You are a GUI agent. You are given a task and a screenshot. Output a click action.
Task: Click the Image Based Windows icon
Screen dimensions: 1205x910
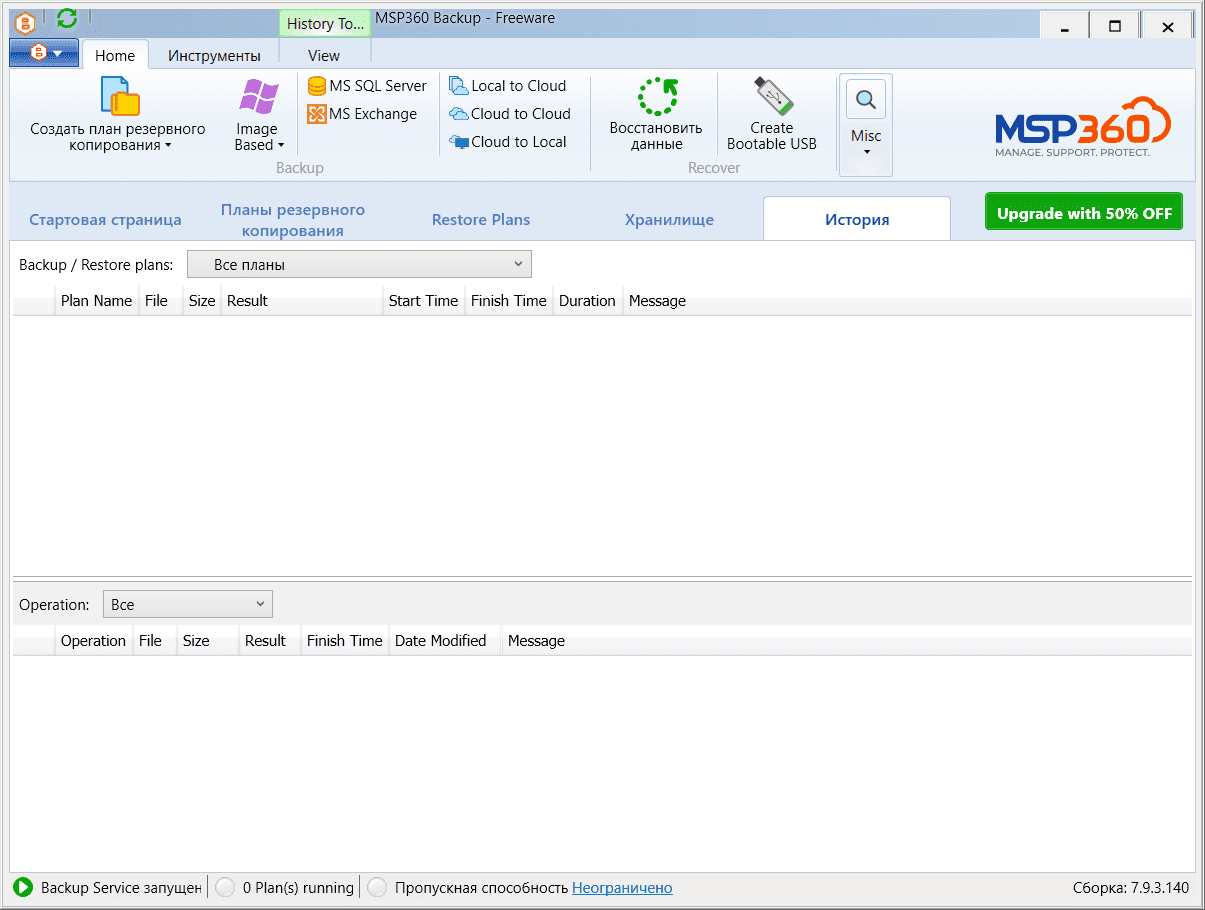(x=258, y=98)
